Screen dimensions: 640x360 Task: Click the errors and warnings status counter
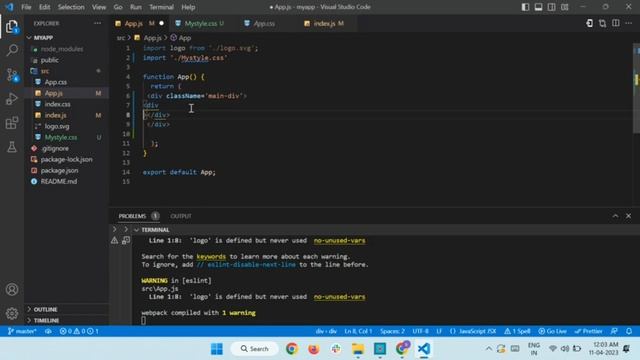click(79, 331)
